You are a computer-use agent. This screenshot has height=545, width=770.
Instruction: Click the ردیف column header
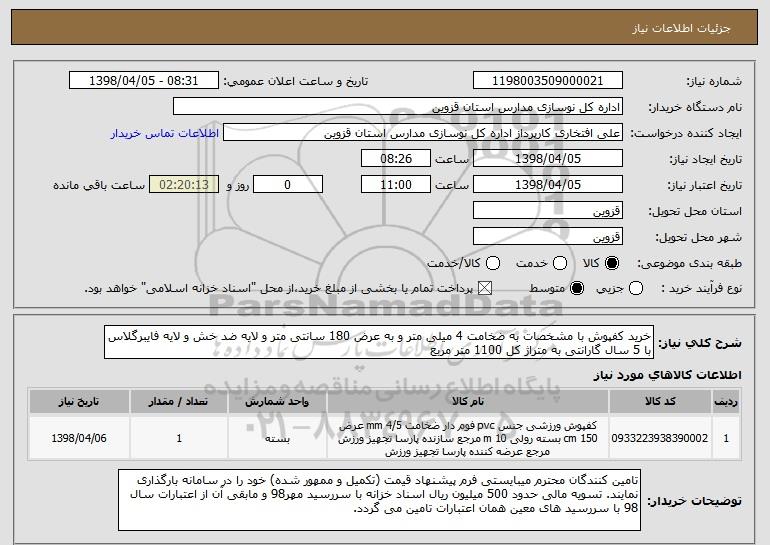tap(726, 402)
